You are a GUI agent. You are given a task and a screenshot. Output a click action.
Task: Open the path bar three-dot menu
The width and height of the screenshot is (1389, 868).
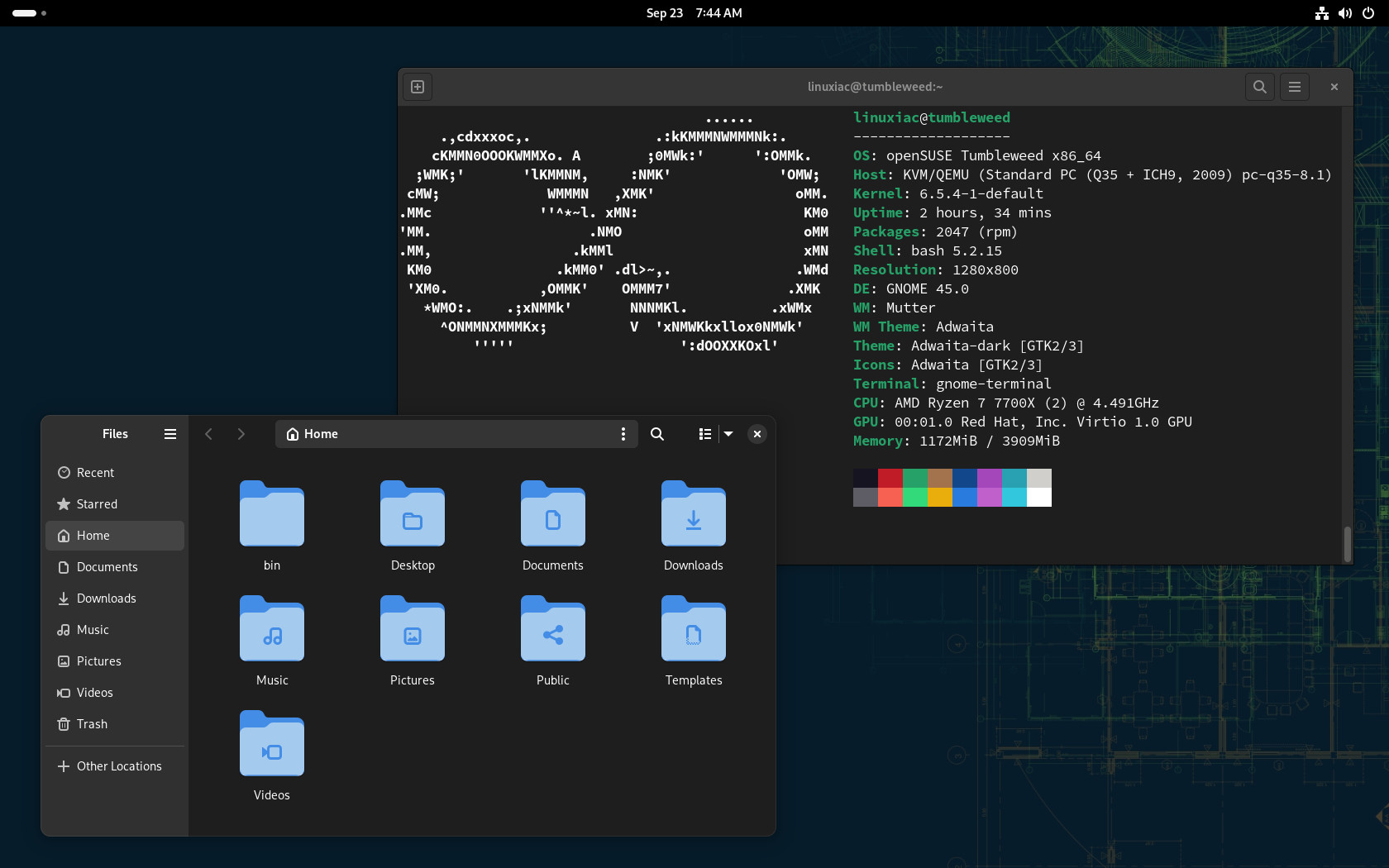[623, 434]
